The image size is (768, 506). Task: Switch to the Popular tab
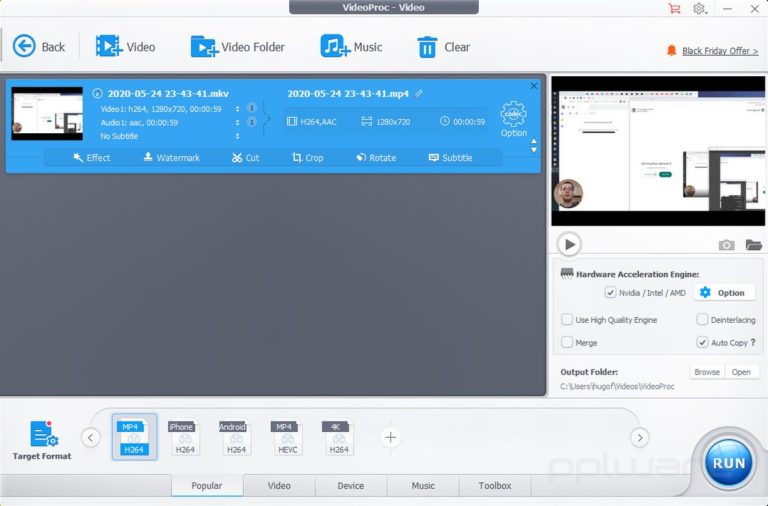[x=207, y=485]
